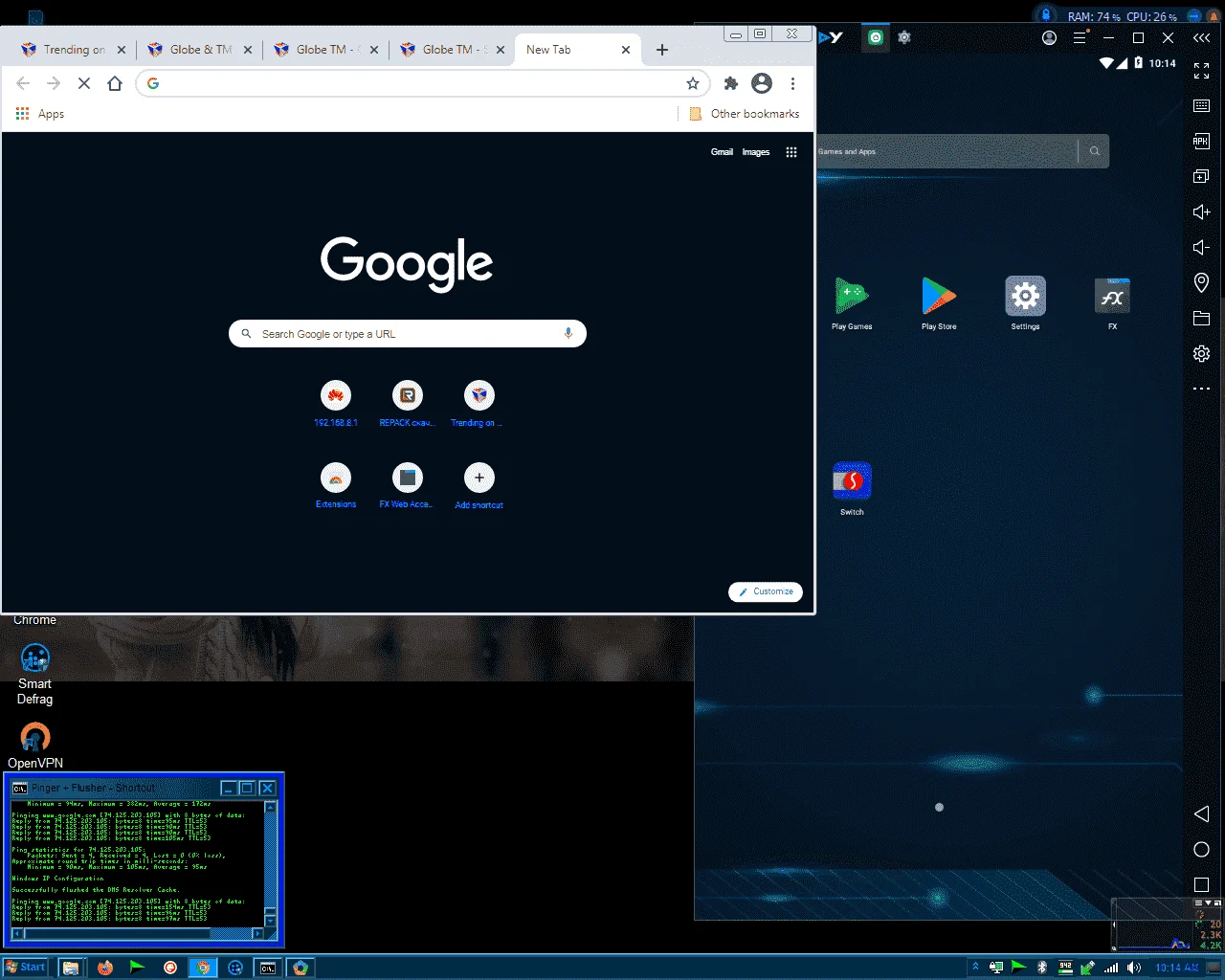This screenshot has height=980, width=1225.
Task: Click the emulator search magnifier icon
Action: 1095,151
